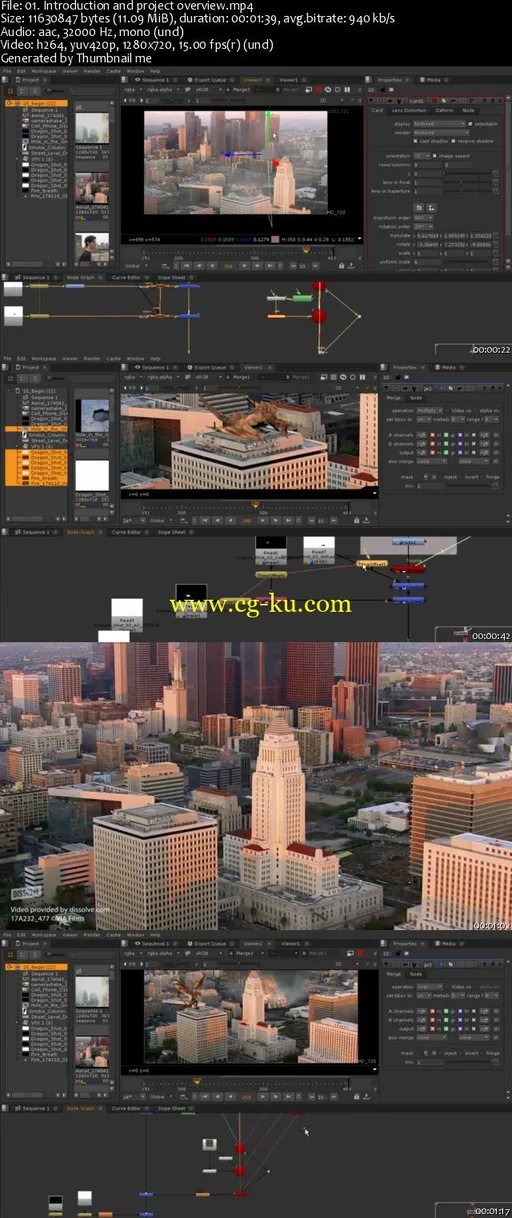Select Export Queue tab in the 00:00:22 frame
This screenshot has height=1218, width=512.
point(210,79)
